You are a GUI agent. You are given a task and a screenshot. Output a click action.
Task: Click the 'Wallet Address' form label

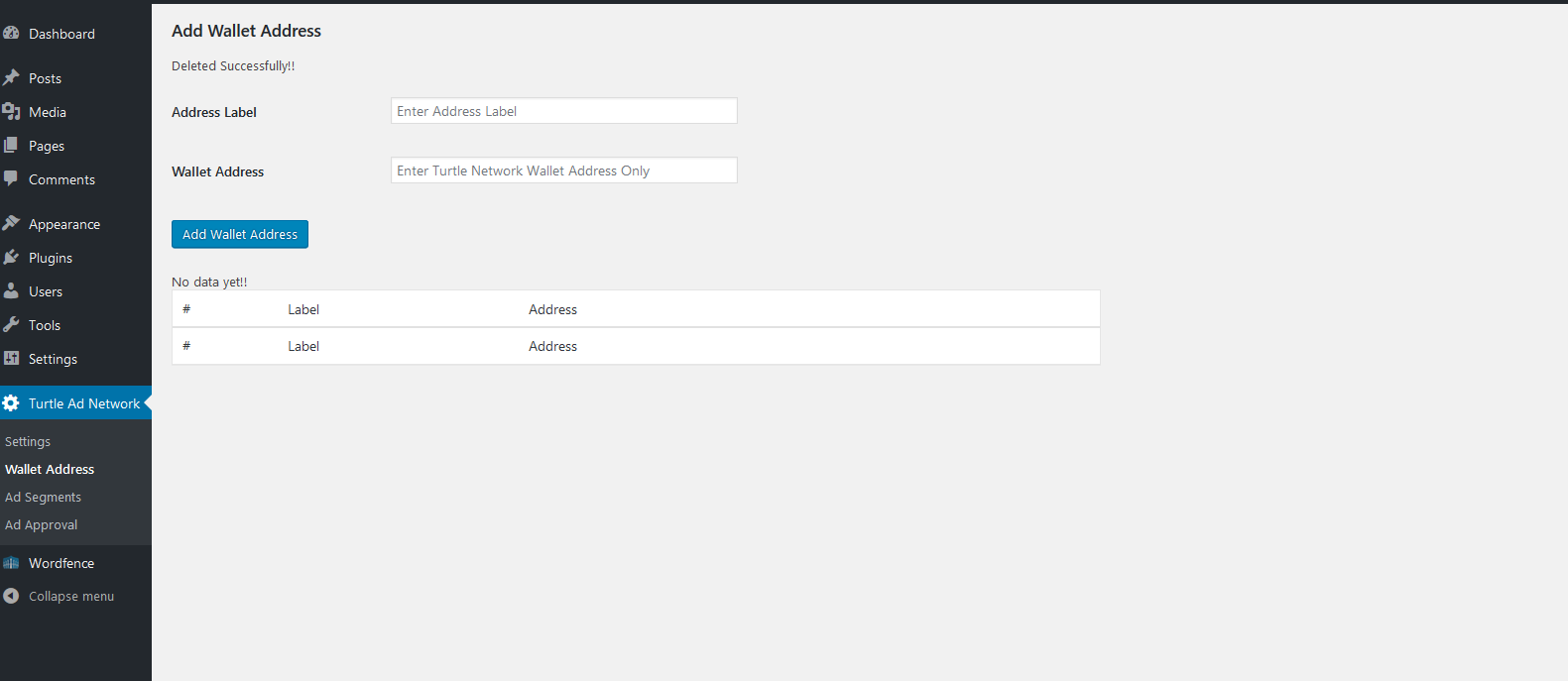[218, 171]
